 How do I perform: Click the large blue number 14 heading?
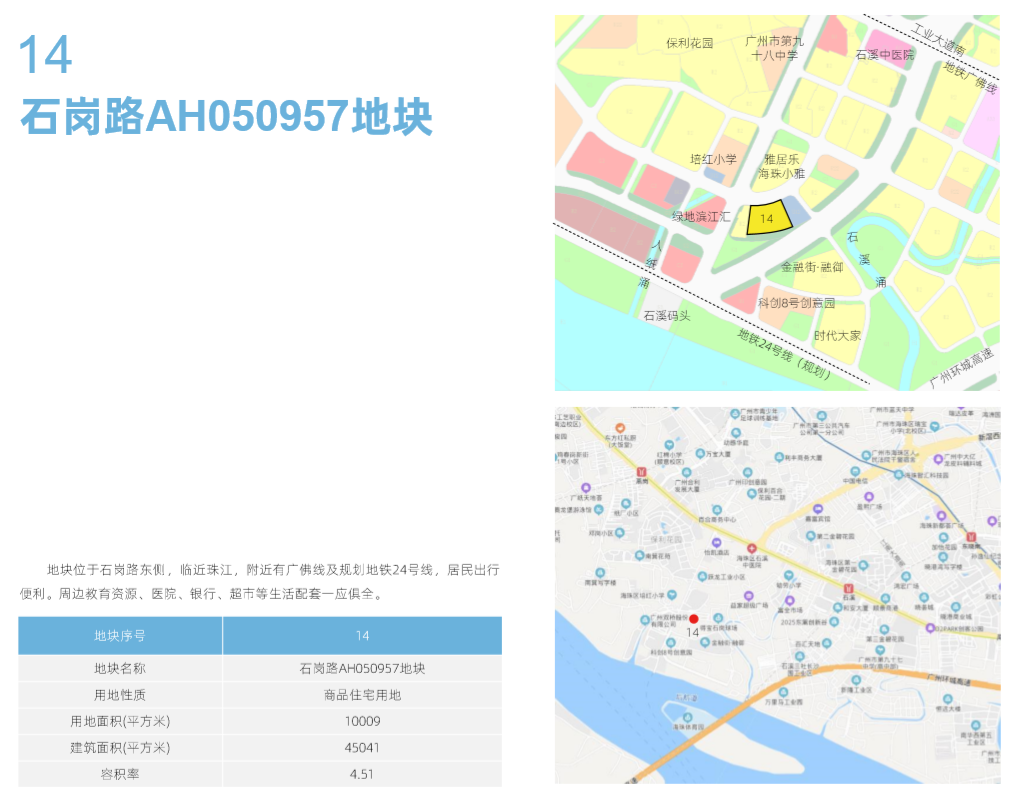point(45,55)
